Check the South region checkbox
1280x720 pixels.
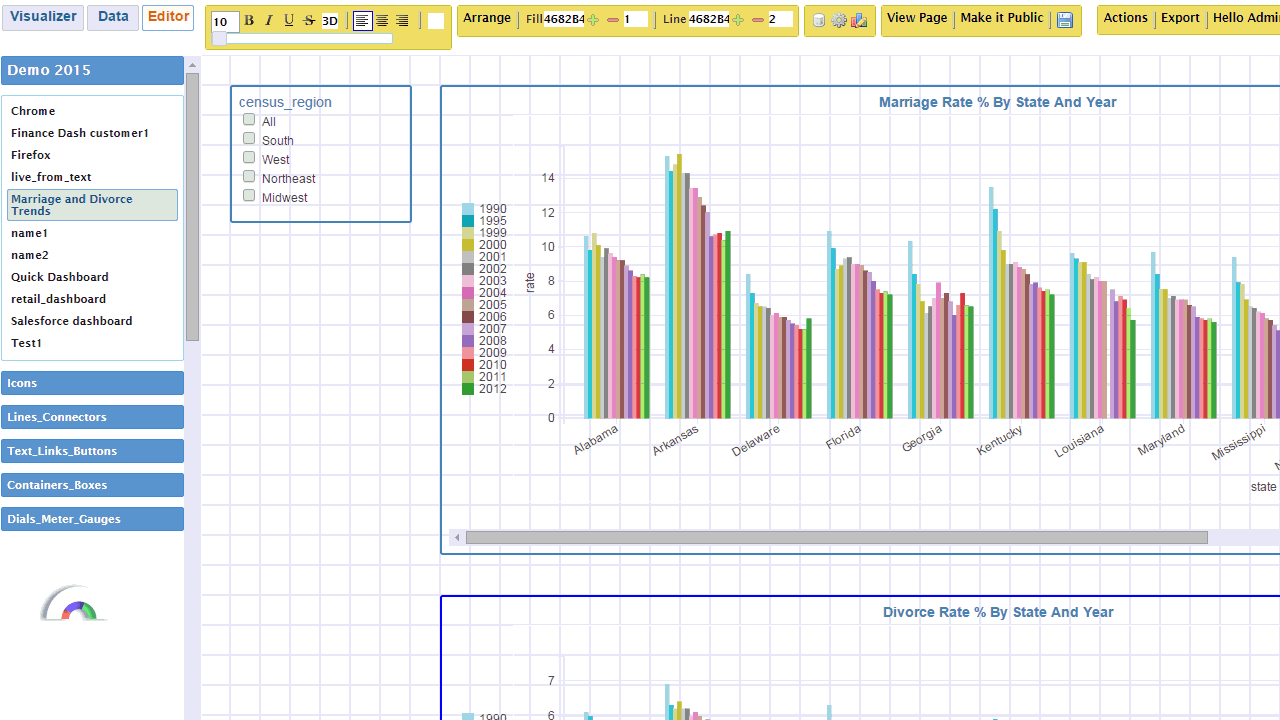[248, 138]
